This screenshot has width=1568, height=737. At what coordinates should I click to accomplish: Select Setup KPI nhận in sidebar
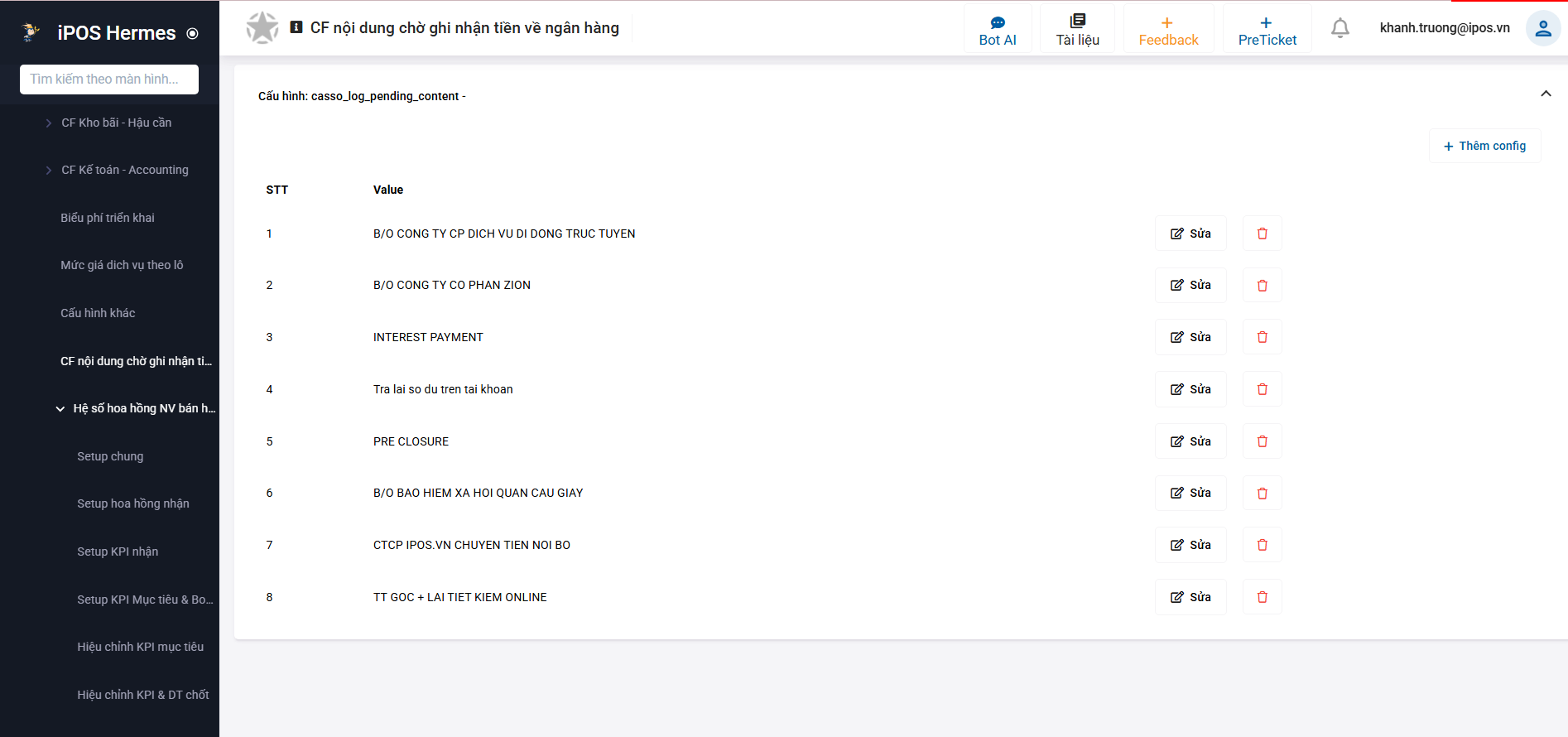118,552
